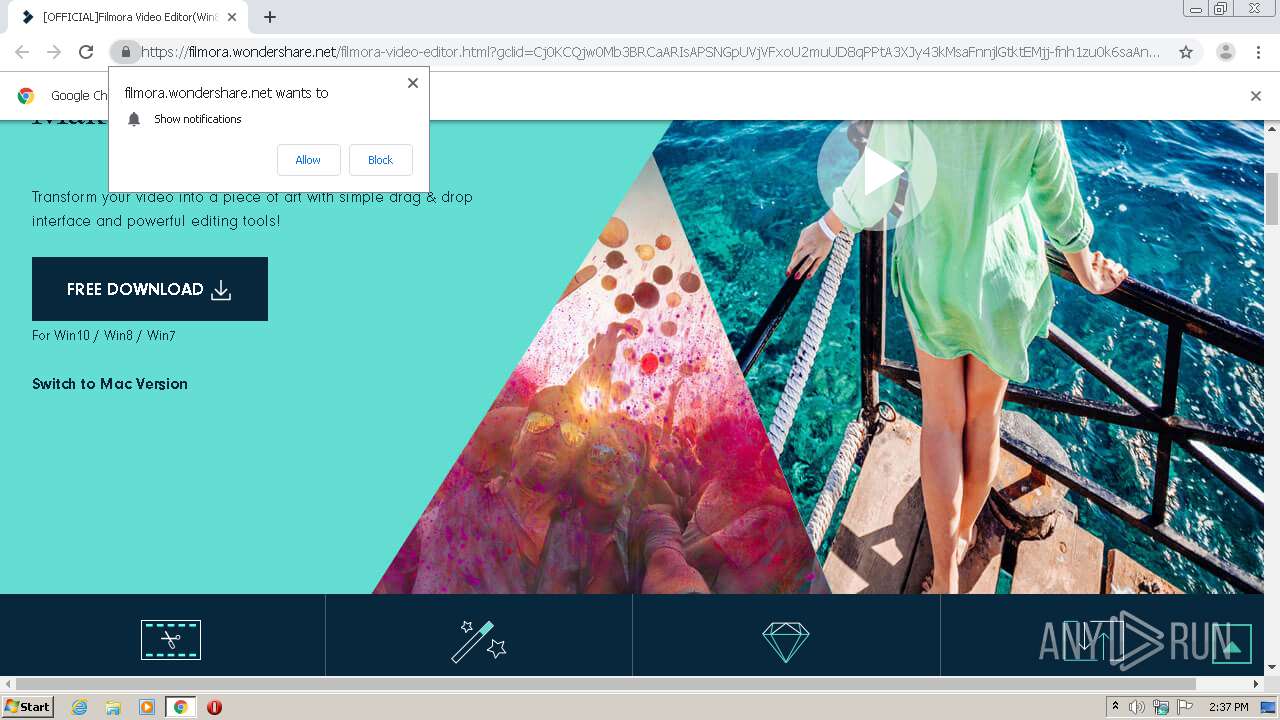Click the magic wand effects icon
The height and width of the screenshot is (720, 1280).
(x=479, y=641)
